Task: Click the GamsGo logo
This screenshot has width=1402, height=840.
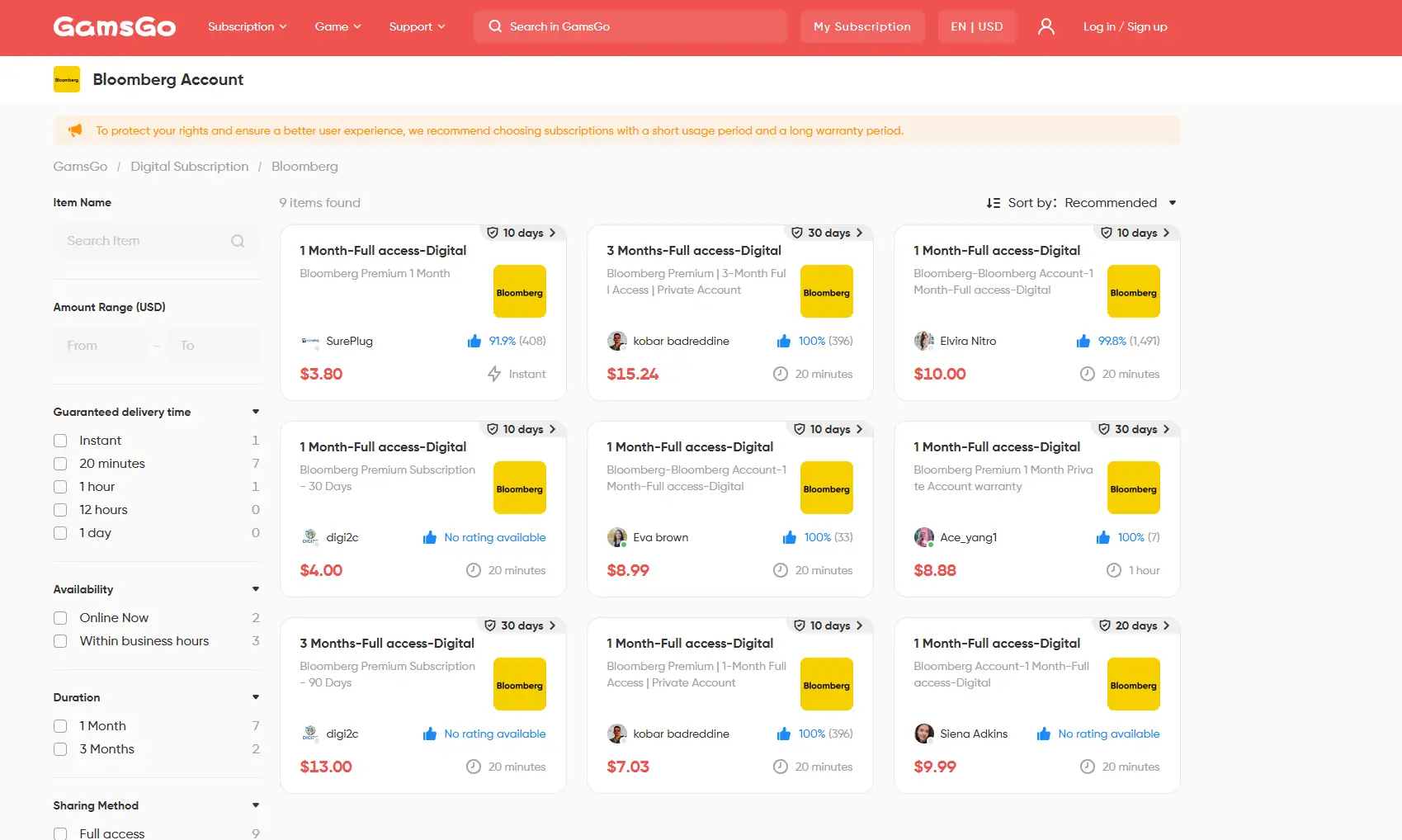Action: coord(115,27)
